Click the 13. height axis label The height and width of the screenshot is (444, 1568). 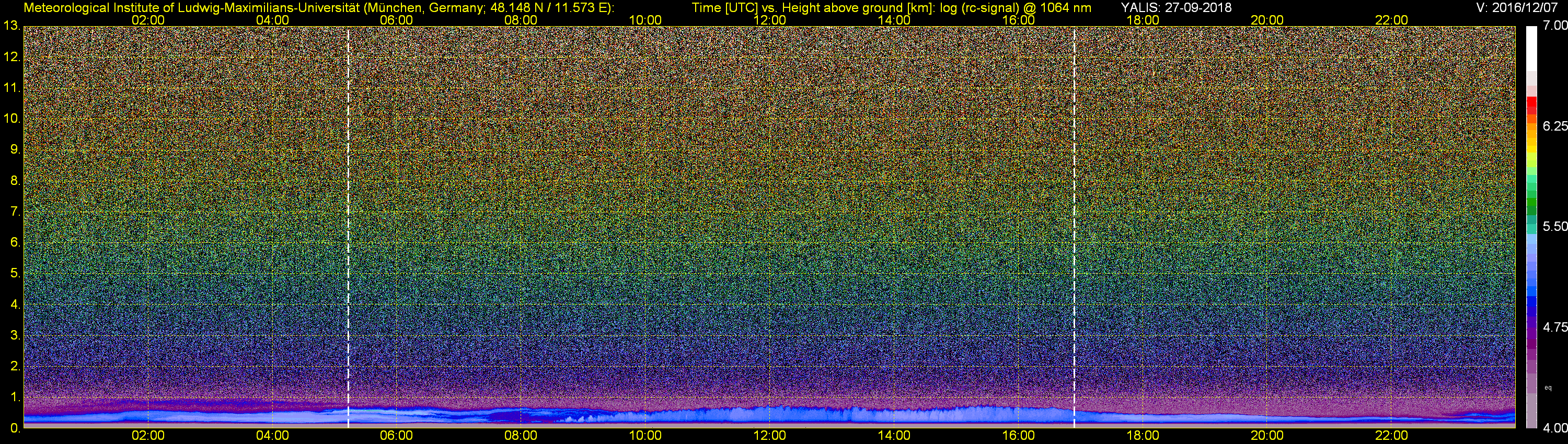coord(11,26)
